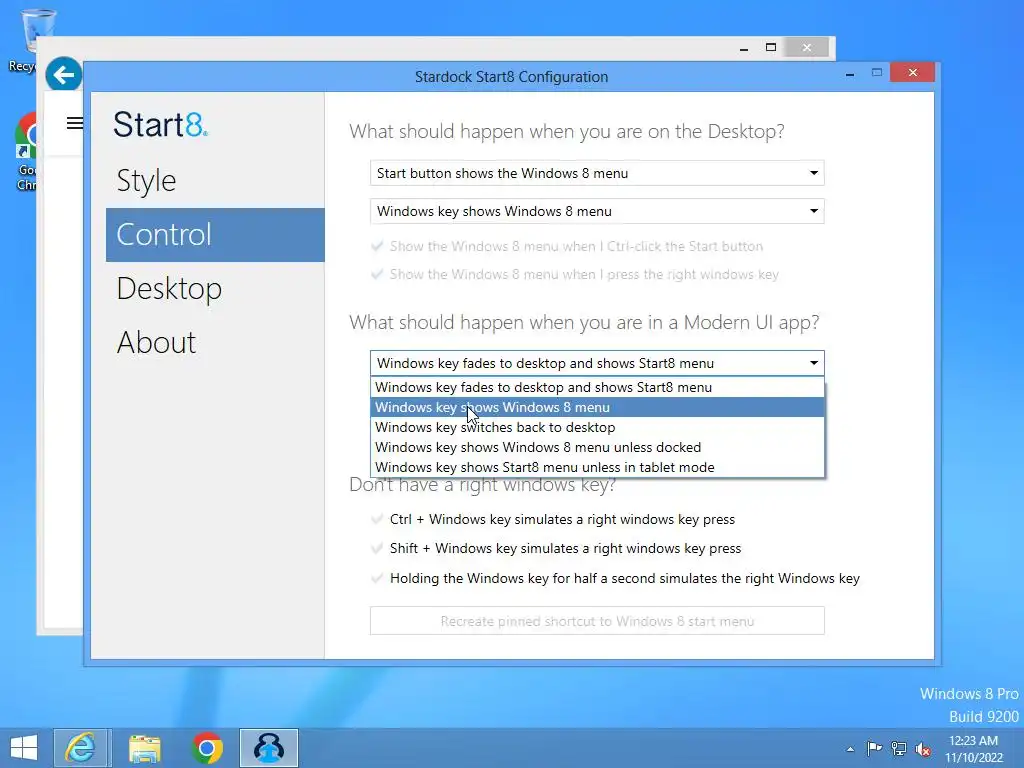1024x768 pixels.
Task: Open the taskbar clock and date
Action: [973, 749]
